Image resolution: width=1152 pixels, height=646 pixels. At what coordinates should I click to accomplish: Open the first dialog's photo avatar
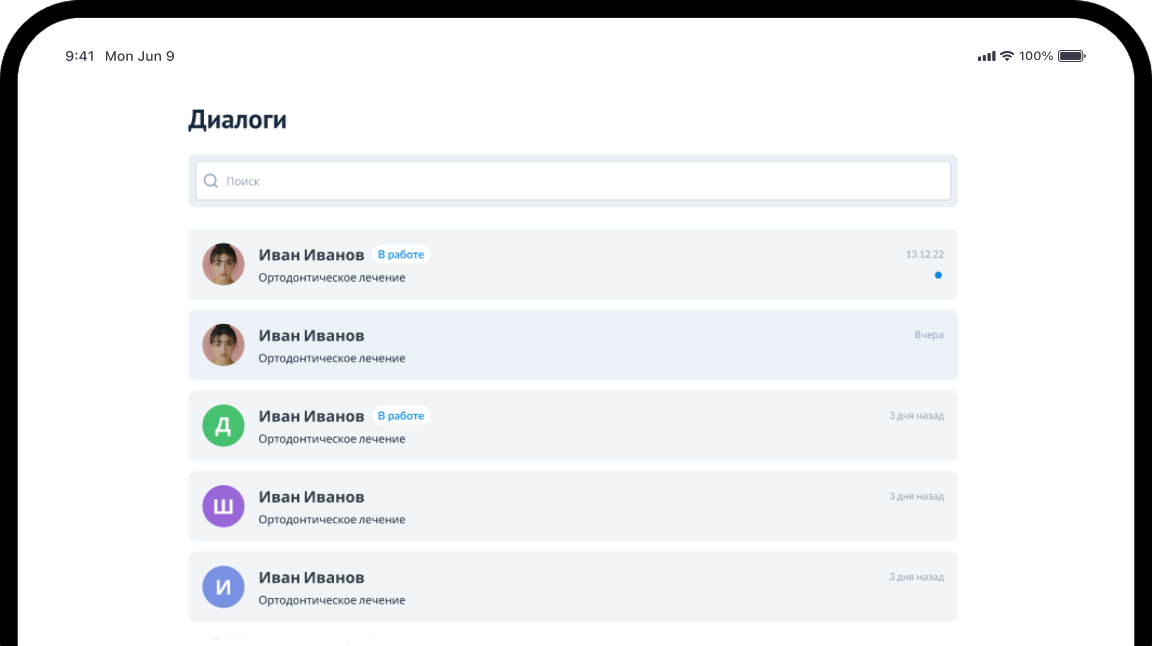[224, 264]
